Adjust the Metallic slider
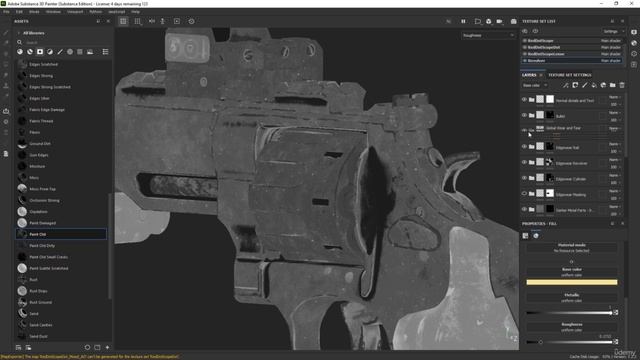This screenshot has height=360, width=640. click(x=570, y=313)
